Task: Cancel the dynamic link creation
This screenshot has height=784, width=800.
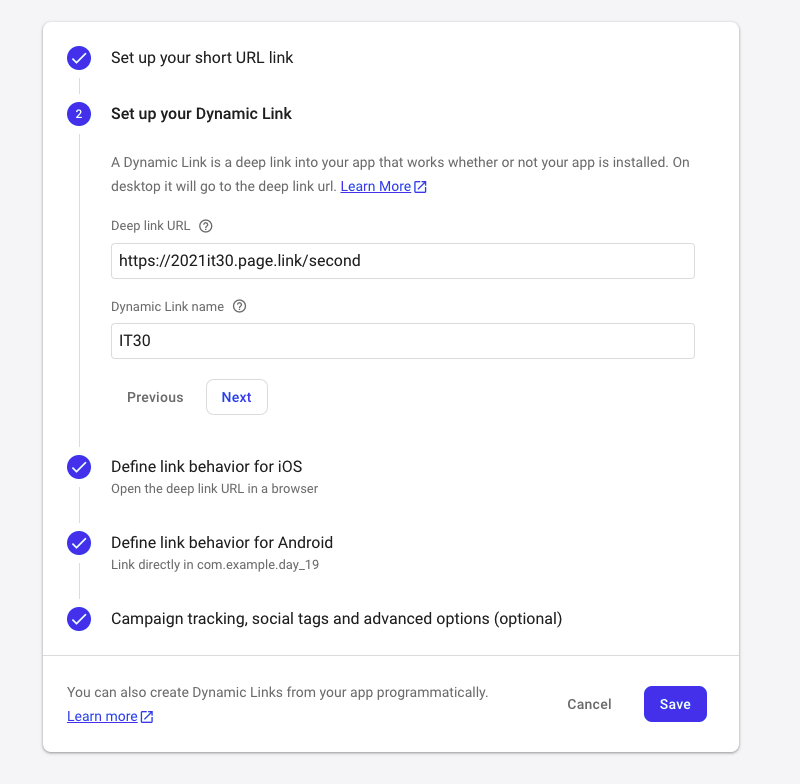Action: (589, 704)
